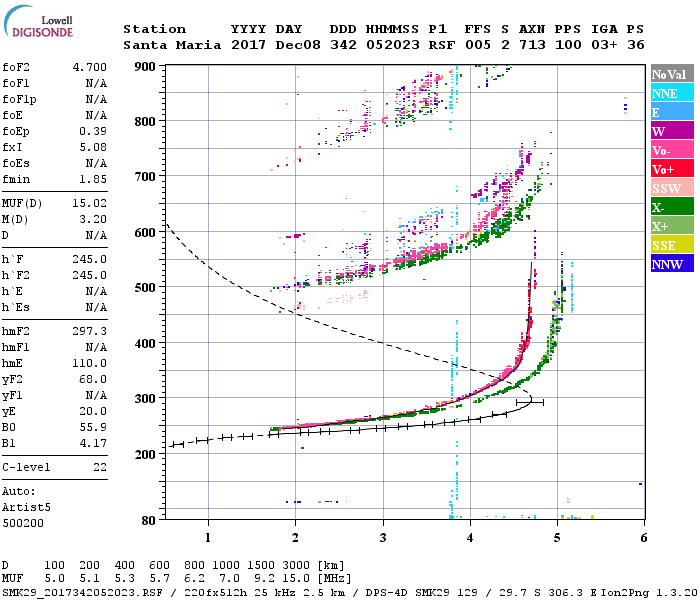Click the 052023 time header value
Viewport: 700px width, 600px height.
coord(393,45)
